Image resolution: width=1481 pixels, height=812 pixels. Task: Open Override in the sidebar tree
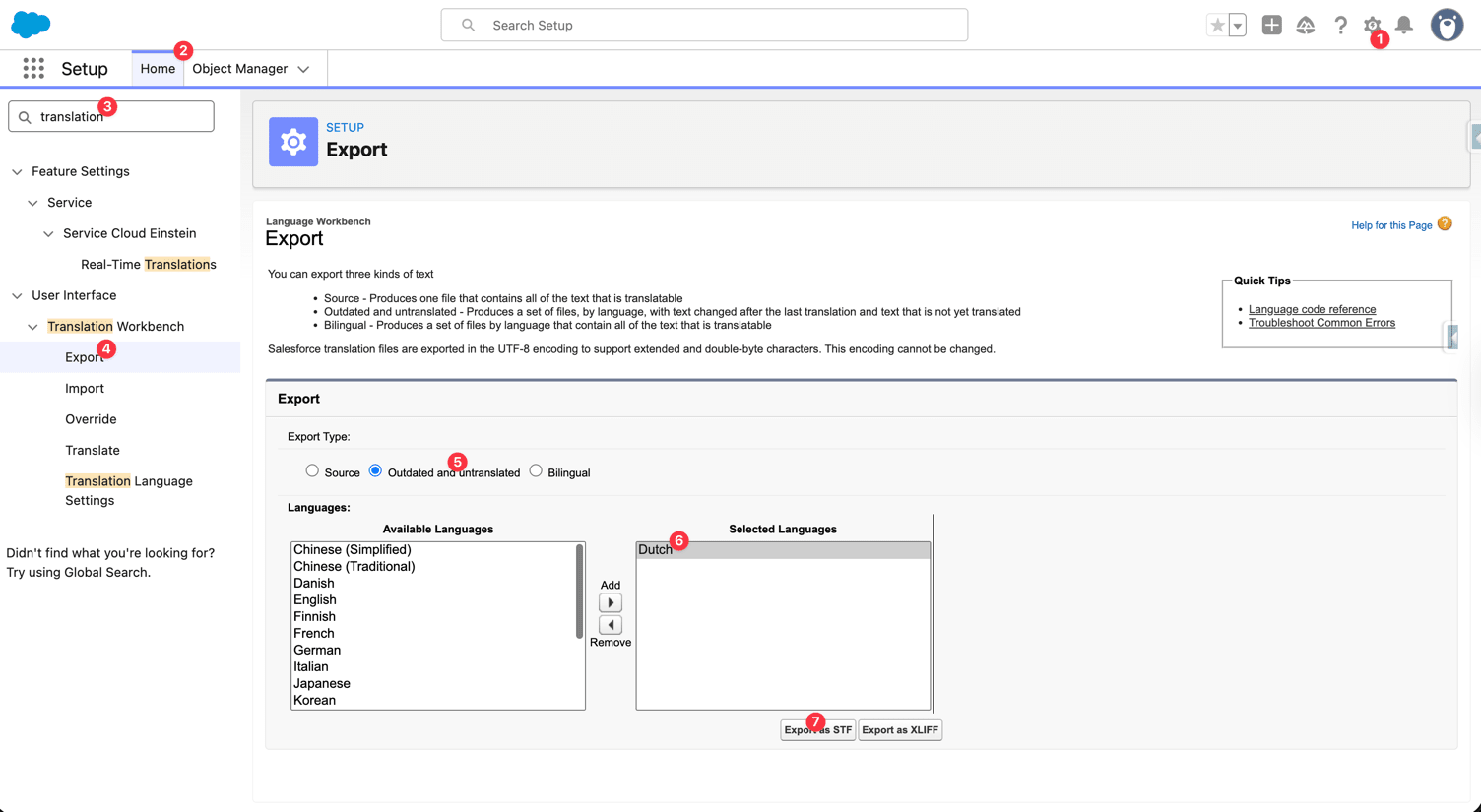tap(91, 419)
